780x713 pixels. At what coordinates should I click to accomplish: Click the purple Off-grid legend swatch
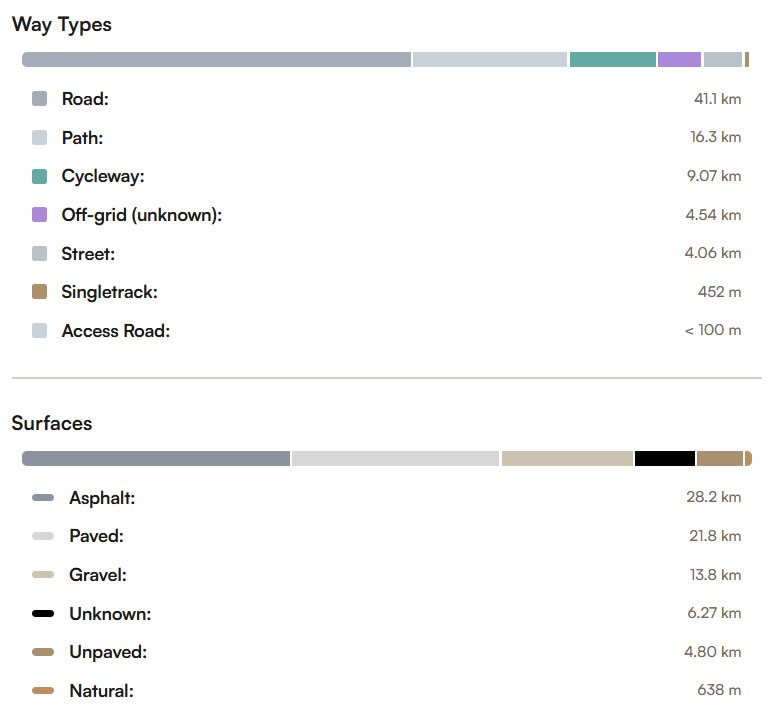(x=39, y=215)
